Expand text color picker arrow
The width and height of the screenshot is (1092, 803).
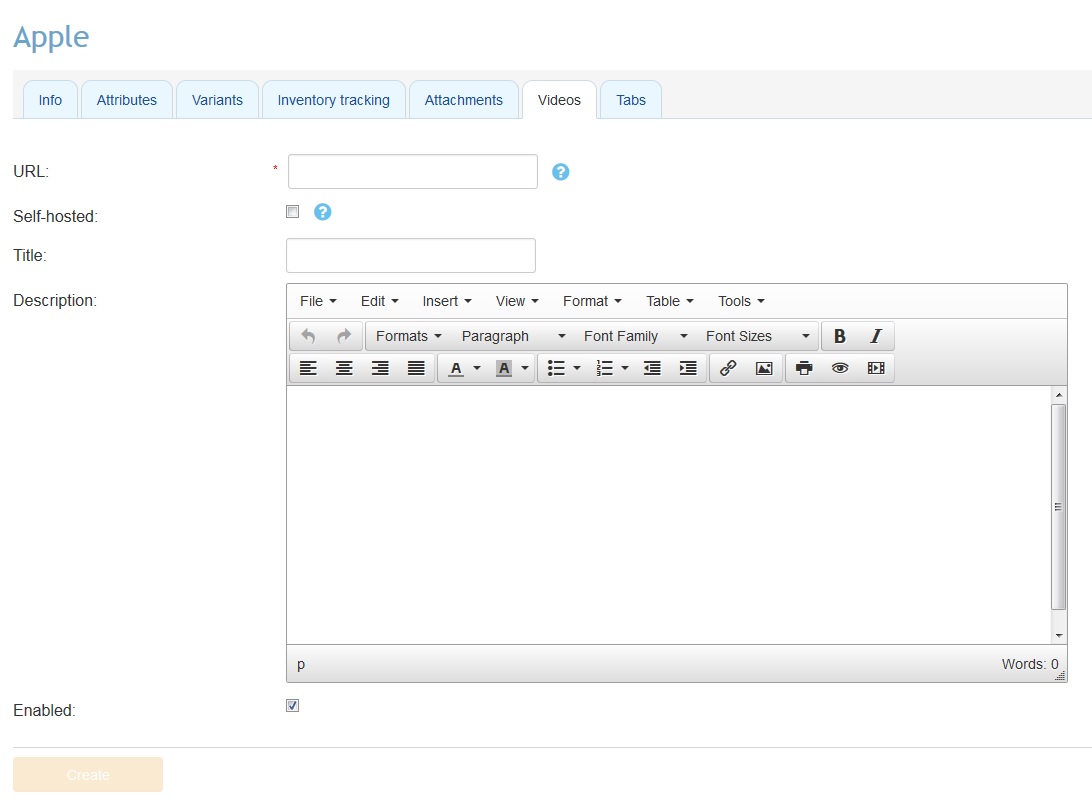pyautogui.click(x=477, y=368)
